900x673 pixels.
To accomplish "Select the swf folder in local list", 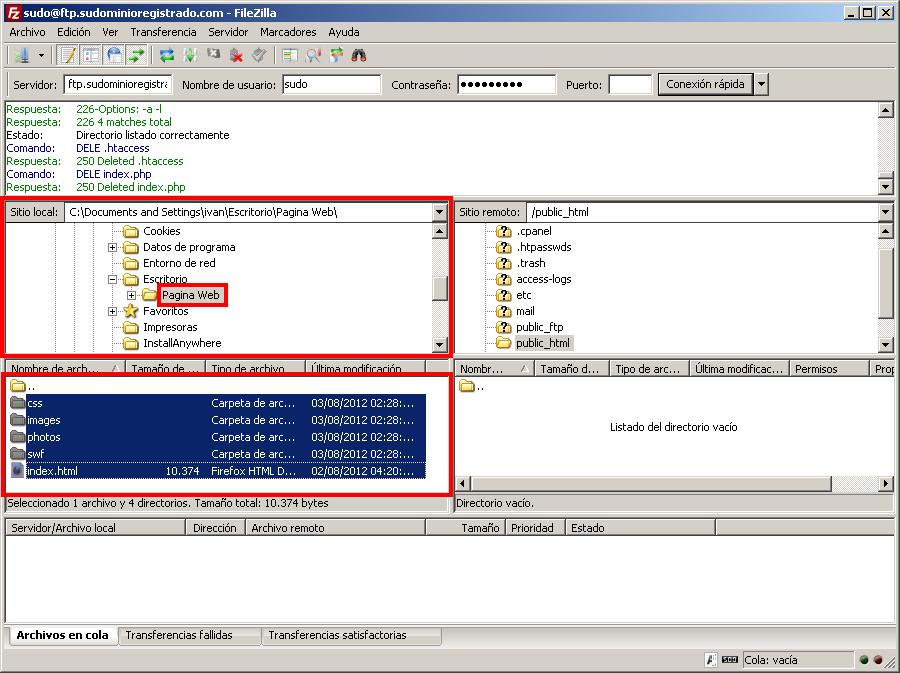I will pos(218,454).
